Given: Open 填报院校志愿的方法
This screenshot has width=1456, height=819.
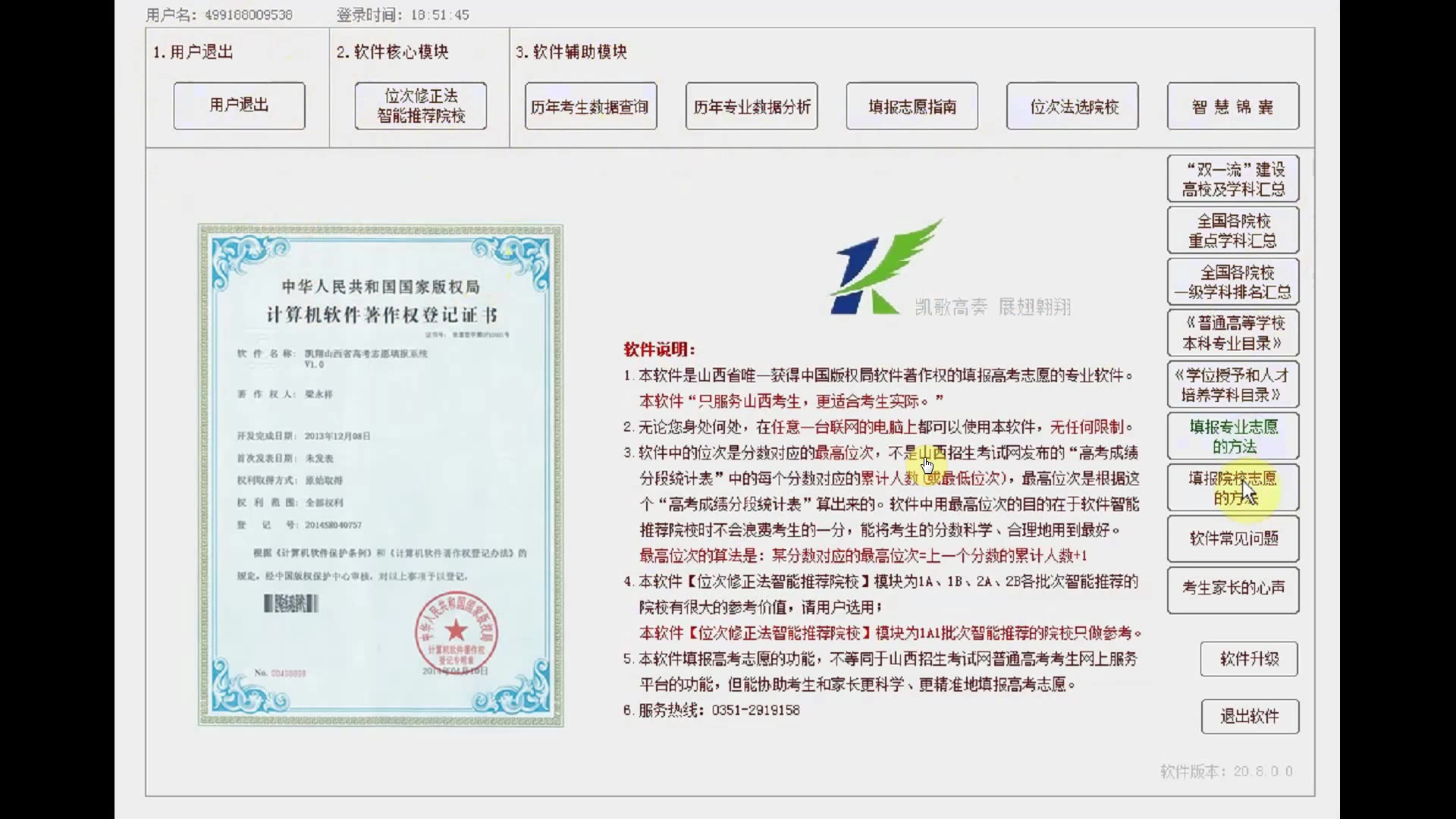Looking at the screenshot, I should pyautogui.click(x=1233, y=488).
